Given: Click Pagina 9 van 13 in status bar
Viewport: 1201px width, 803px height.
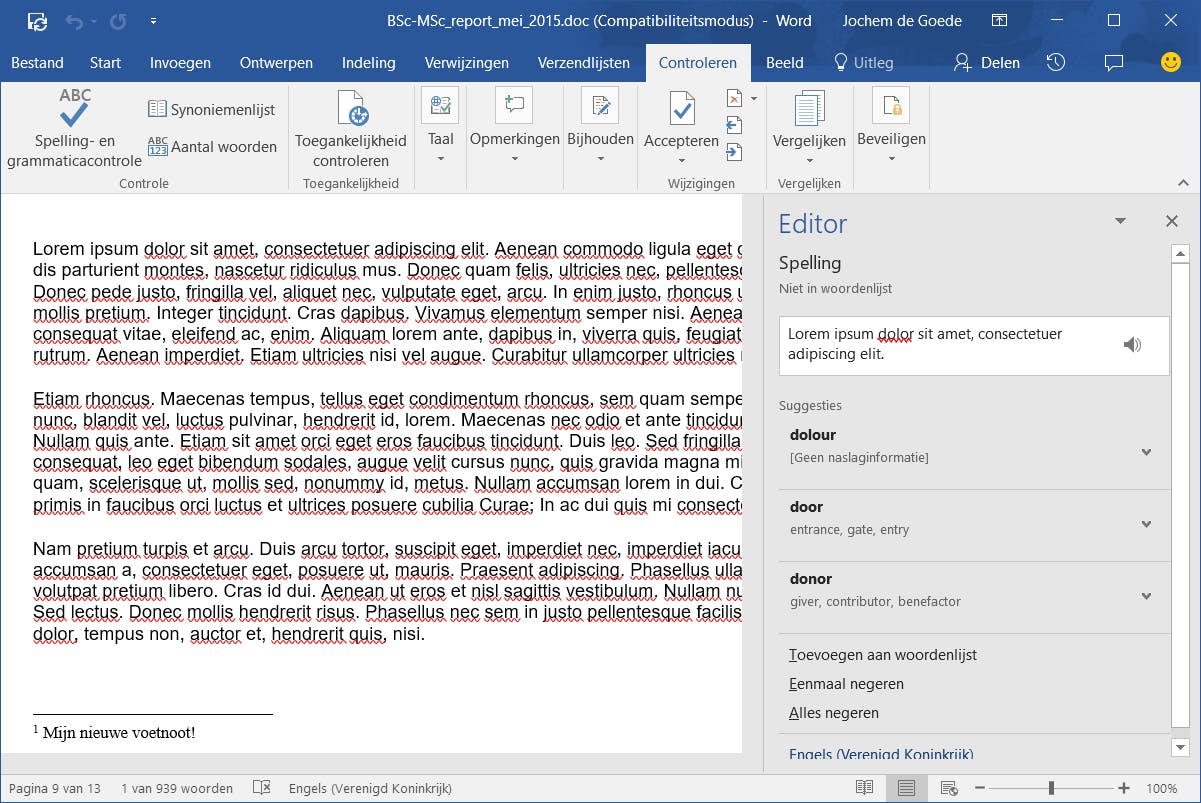Looking at the screenshot, I should [x=55, y=788].
